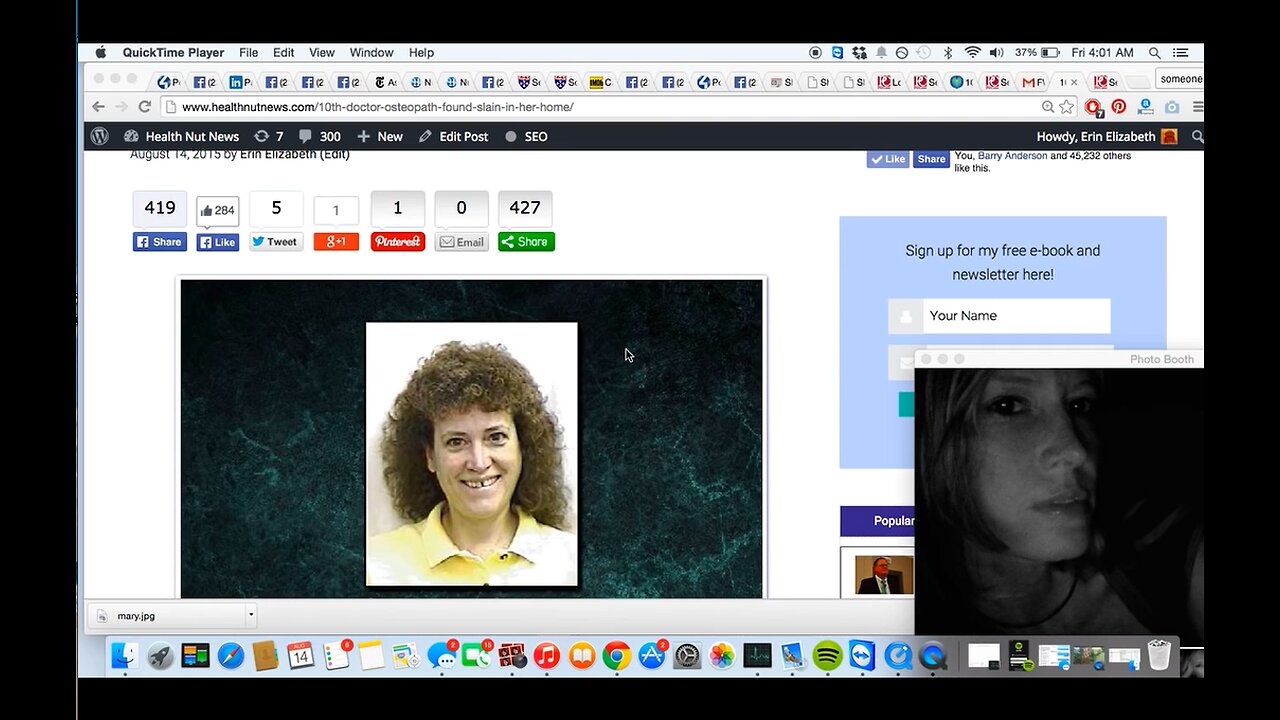This screenshot has width=1280, height=720.
Task: Click Howdy, Erin Elizabeth account menu
Action: pos(1107,136)
